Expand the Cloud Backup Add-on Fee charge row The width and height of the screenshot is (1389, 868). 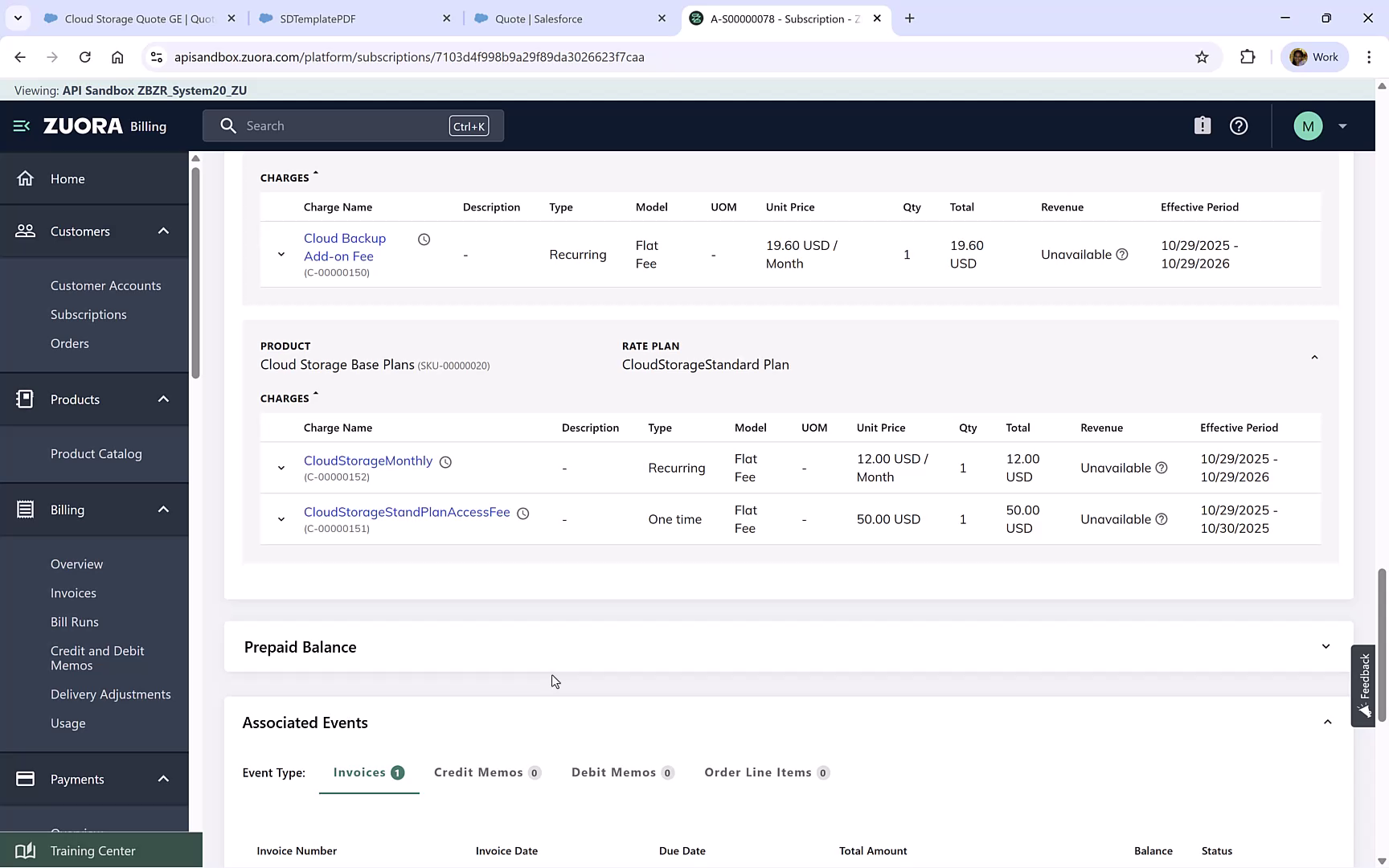[281, 254]
